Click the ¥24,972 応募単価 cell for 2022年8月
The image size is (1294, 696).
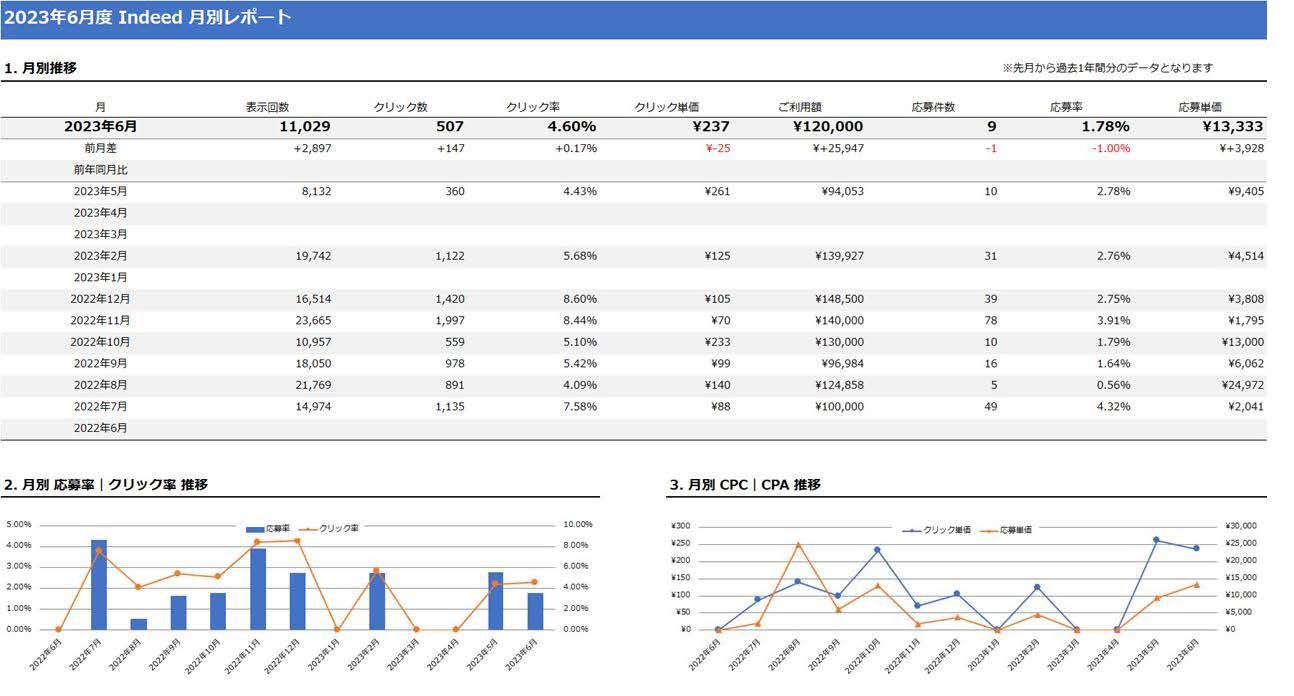coord(1241,385)
